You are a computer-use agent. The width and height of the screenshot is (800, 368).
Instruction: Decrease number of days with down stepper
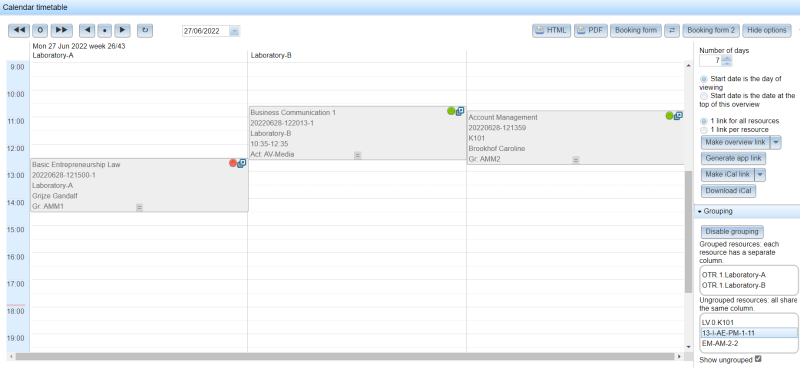tap(727, 63)
